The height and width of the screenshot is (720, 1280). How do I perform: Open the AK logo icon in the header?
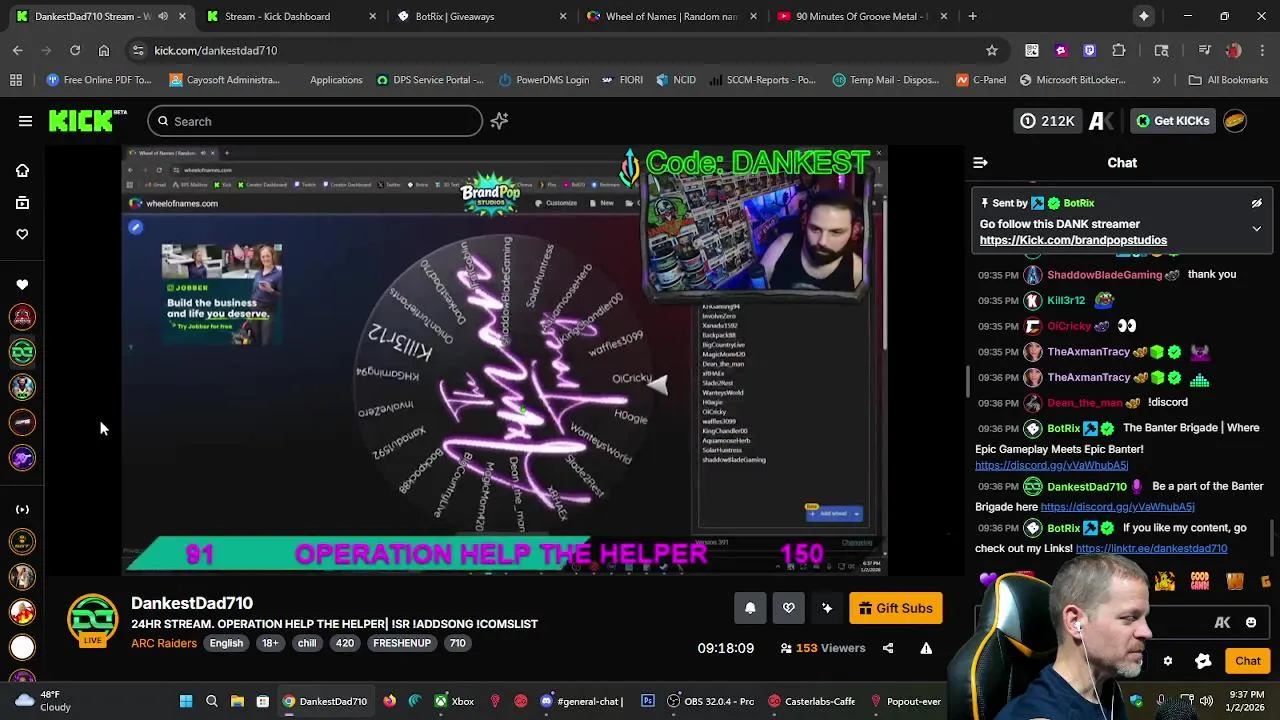1100,121
